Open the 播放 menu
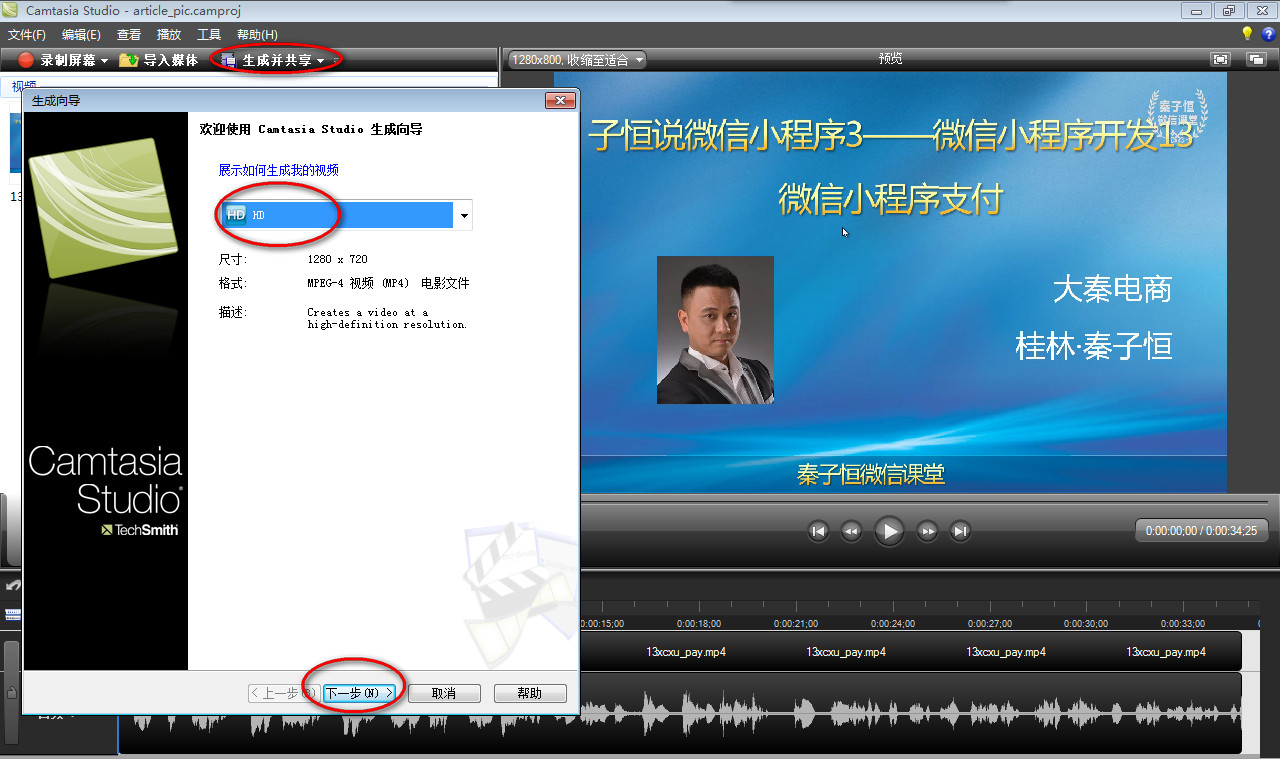The image size is (1280, 760). [x=169, y=35]
